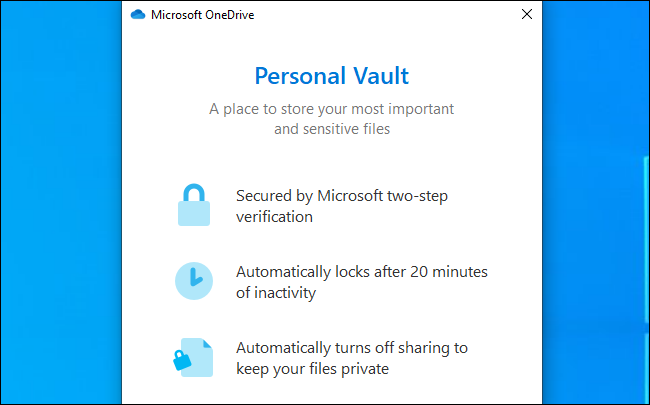Click the 'of inactivity' text

pyautogui.click(x=276, y=293)
